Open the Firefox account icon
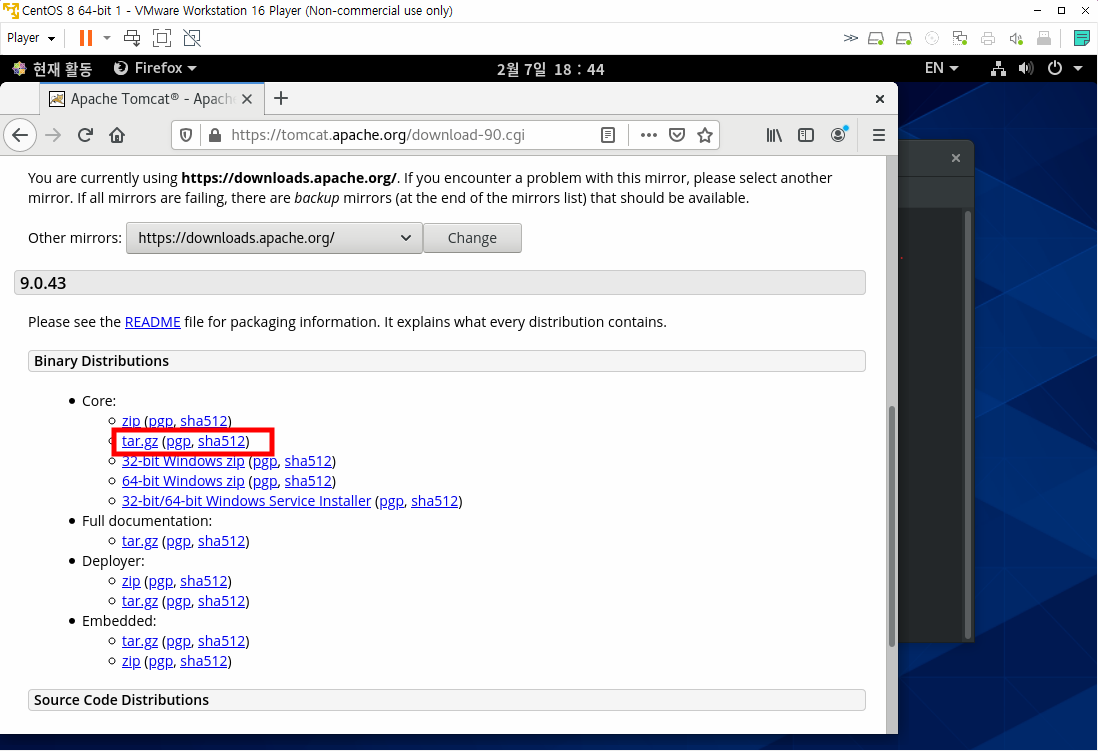 pos(838,135)
